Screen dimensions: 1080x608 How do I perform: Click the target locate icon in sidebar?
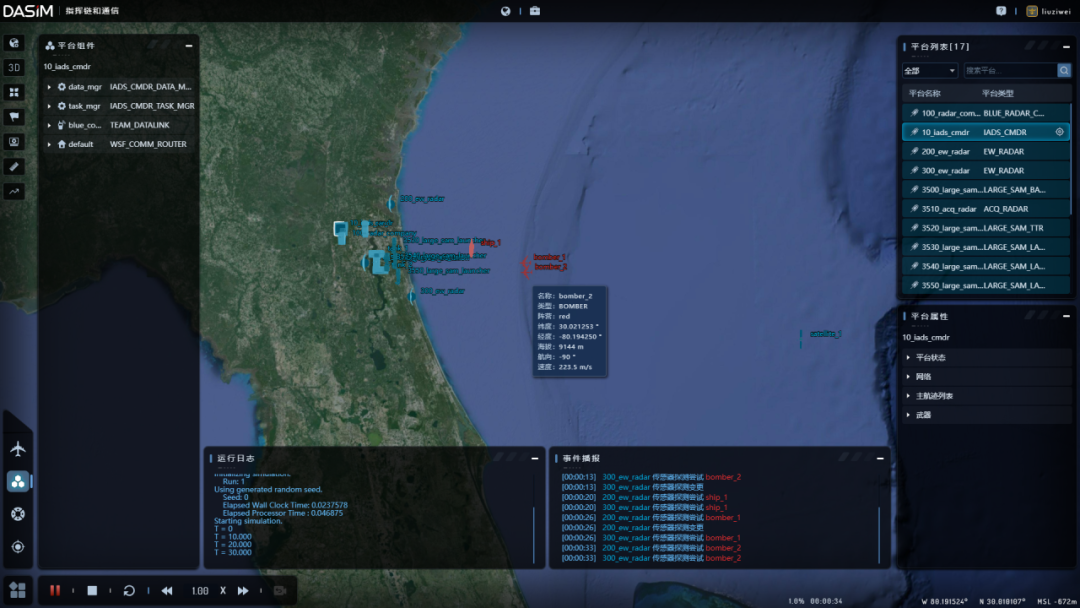18,547
